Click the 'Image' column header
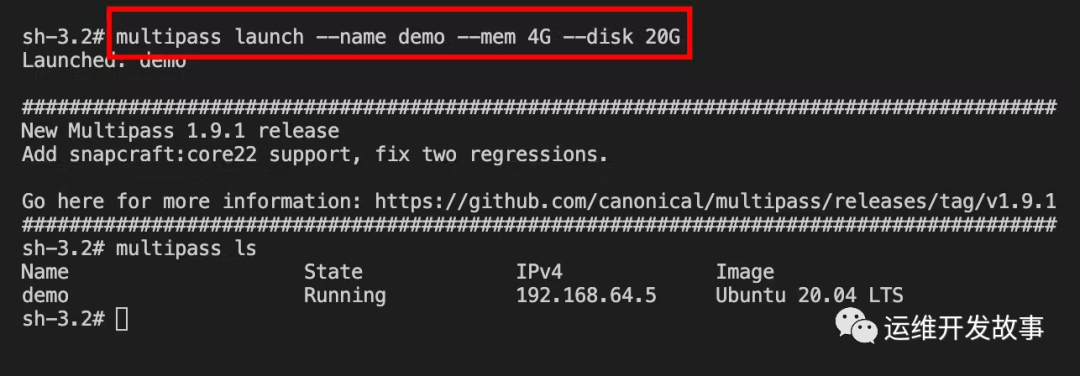 pyautogui.click(x=745, y=273)
